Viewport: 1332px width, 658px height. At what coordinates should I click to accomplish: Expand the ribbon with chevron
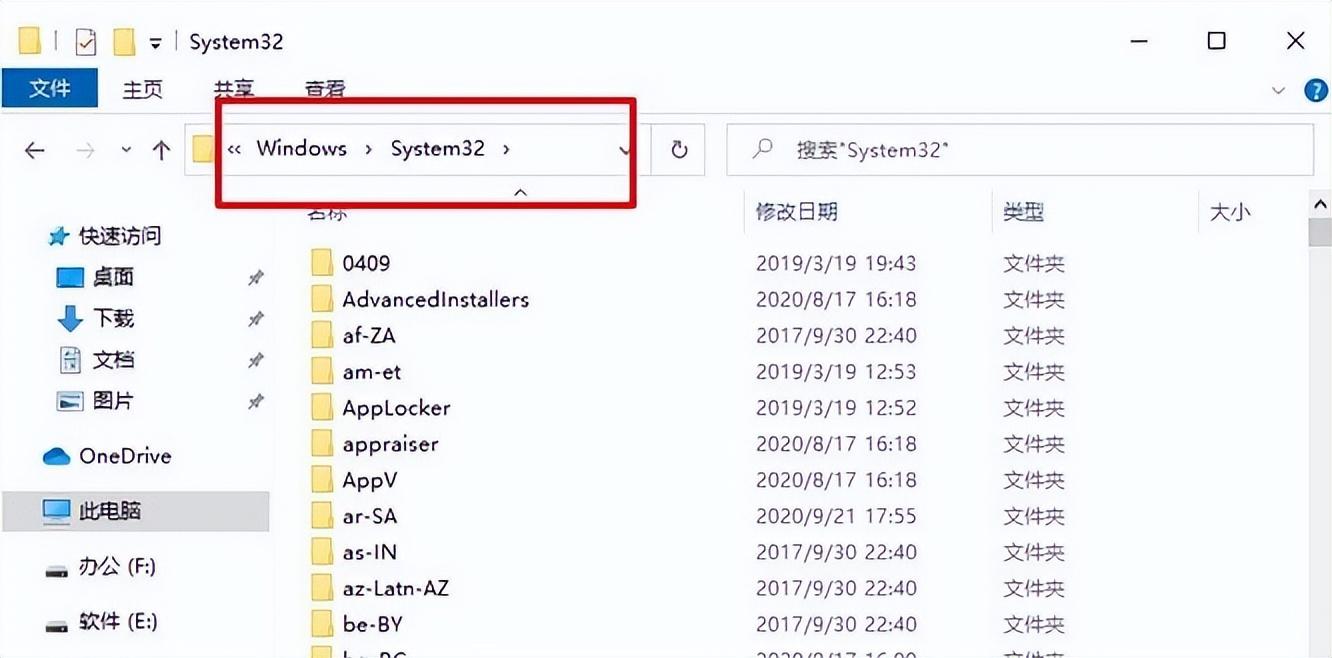[x=1278, y=90]
